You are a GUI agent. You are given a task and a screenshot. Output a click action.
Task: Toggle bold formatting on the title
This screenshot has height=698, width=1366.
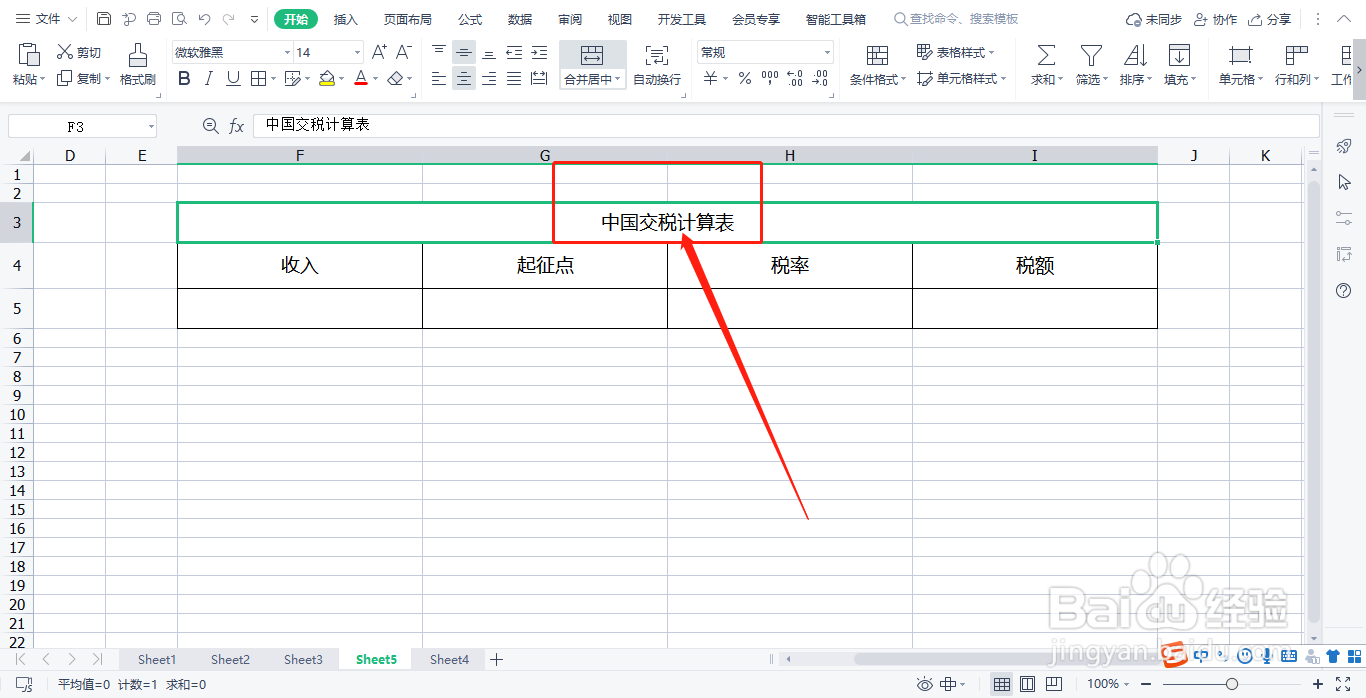183,77
